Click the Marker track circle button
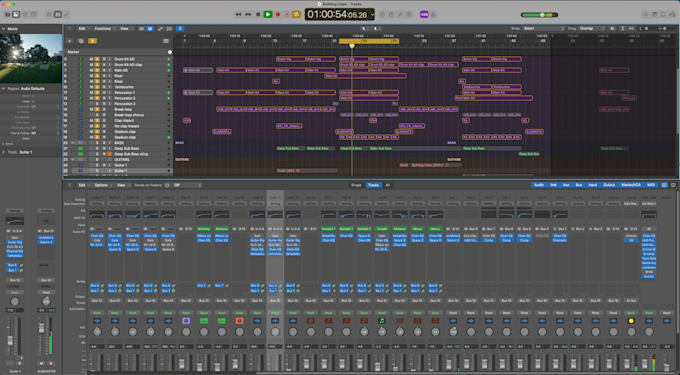Screen dimensions: 680x375 170,52
